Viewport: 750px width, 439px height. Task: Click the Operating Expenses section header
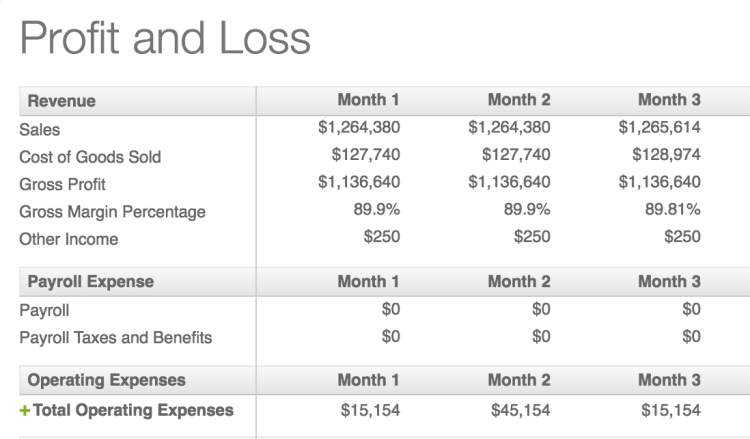coord(106,380)
